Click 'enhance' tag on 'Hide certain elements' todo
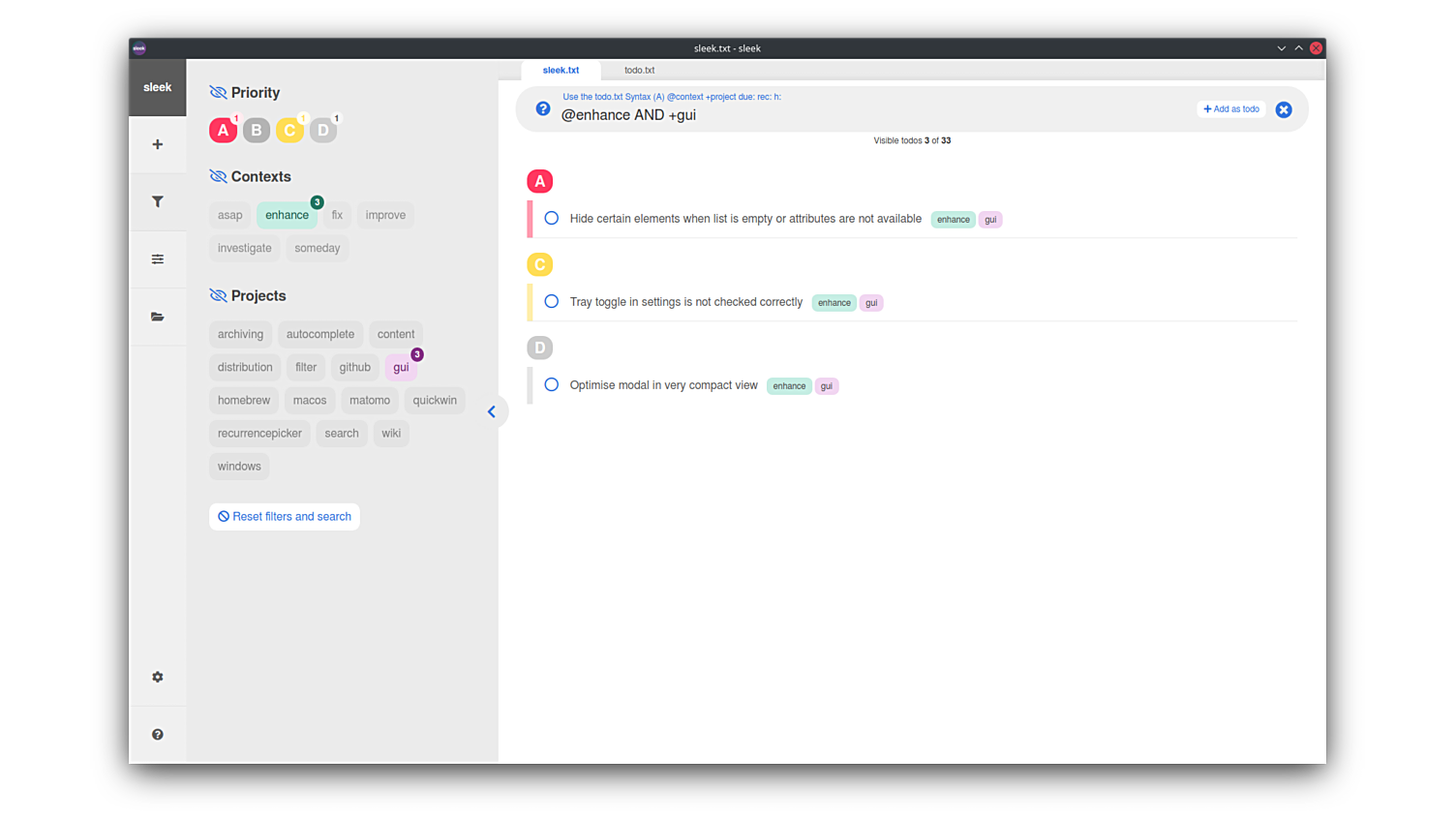 click(x=954, y=220)
